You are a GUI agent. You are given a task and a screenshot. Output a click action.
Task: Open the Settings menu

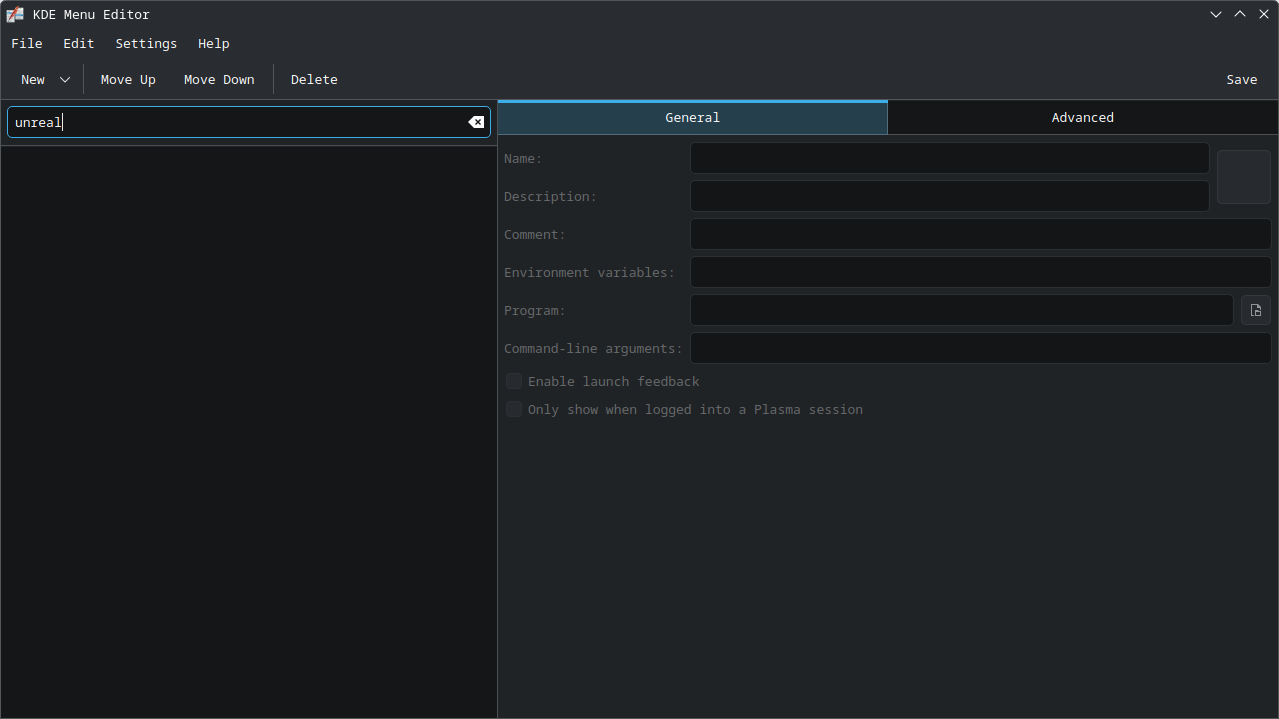(x=146, y=43)
